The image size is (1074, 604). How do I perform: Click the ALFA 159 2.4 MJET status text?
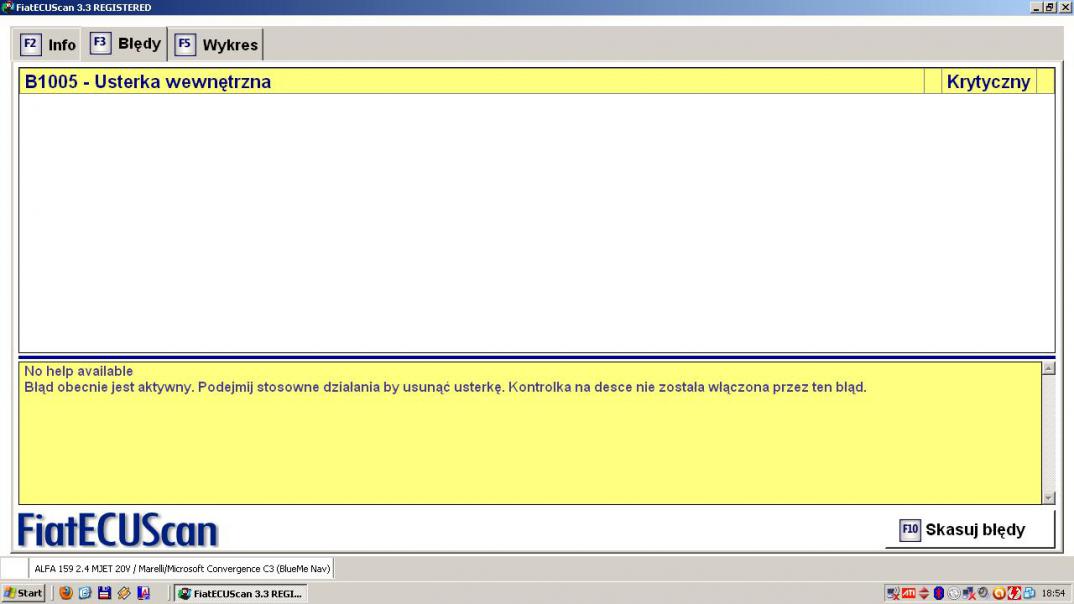point(182,568)
